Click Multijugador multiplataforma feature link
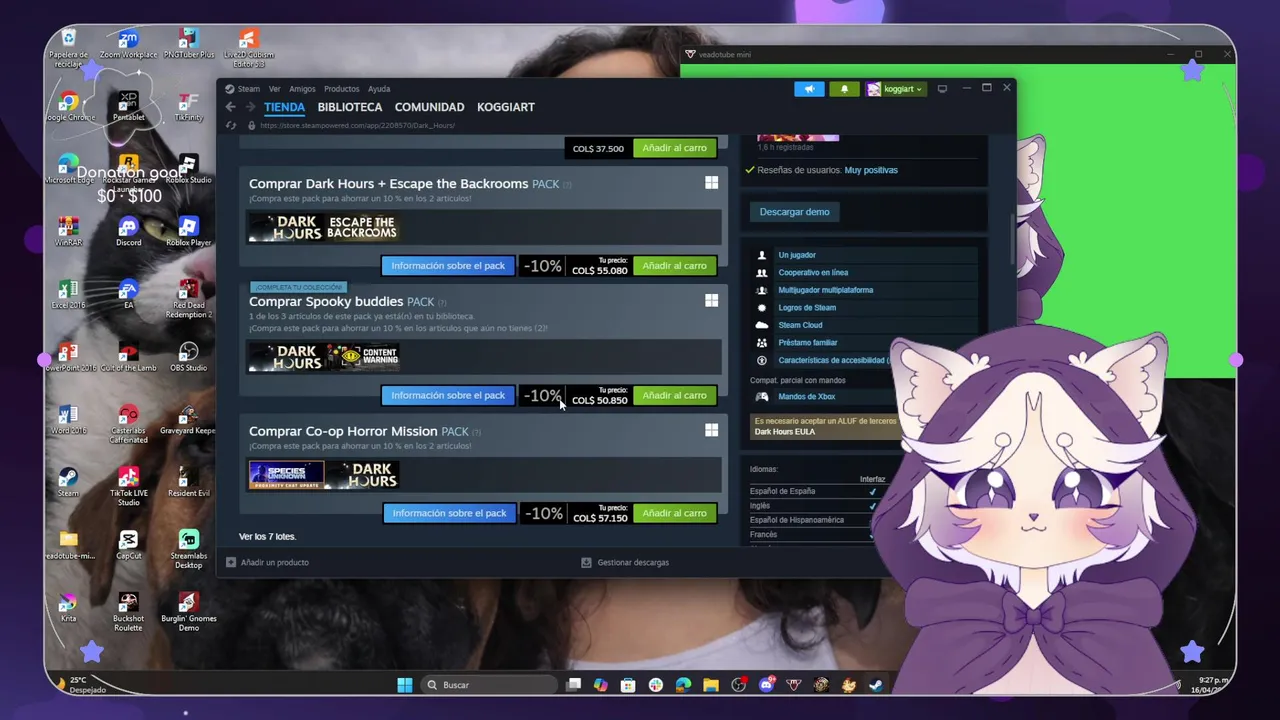Image resolution: width=1280 pixels, height=720 pixels. [x=826, y=290]
